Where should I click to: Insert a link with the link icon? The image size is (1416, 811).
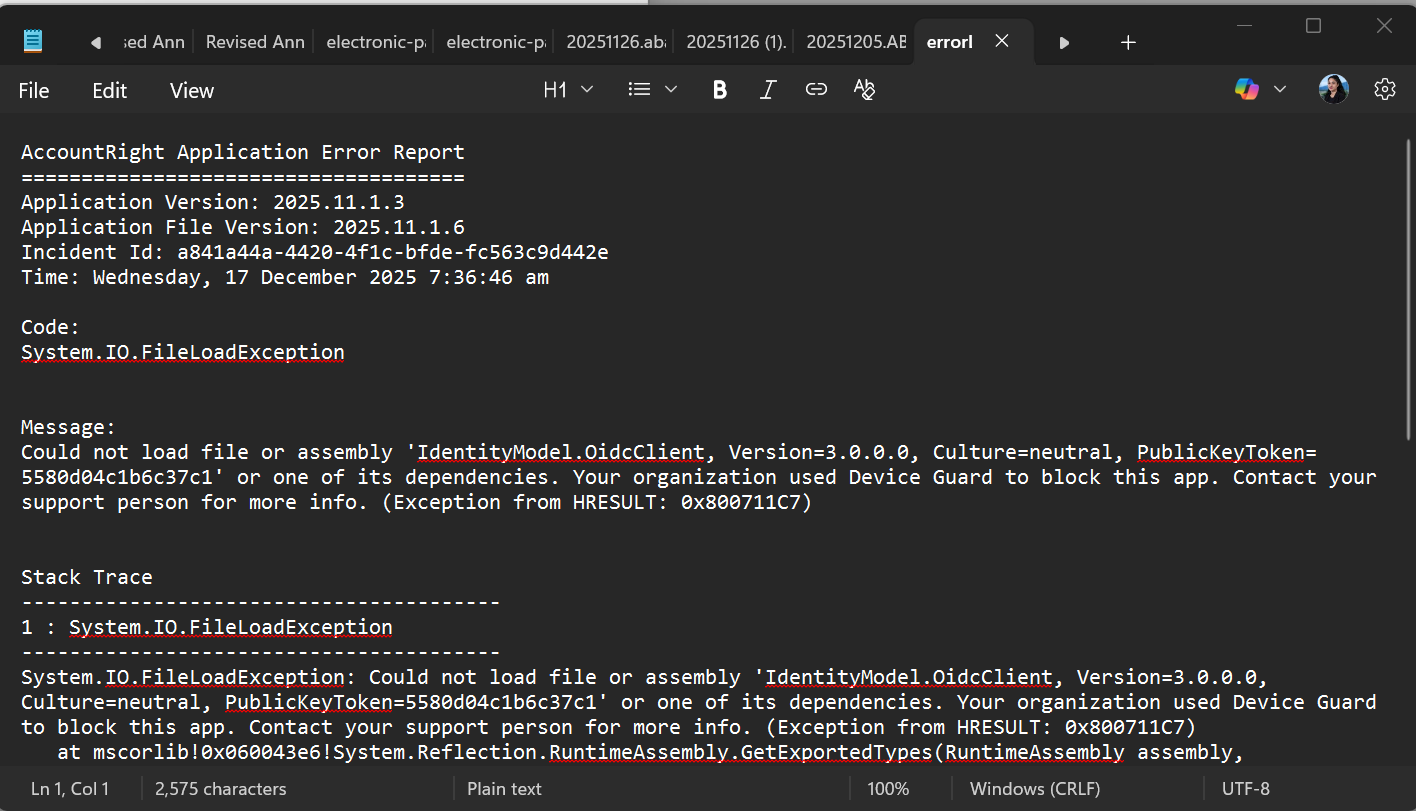pyautogui.click(x=816, y=90)
